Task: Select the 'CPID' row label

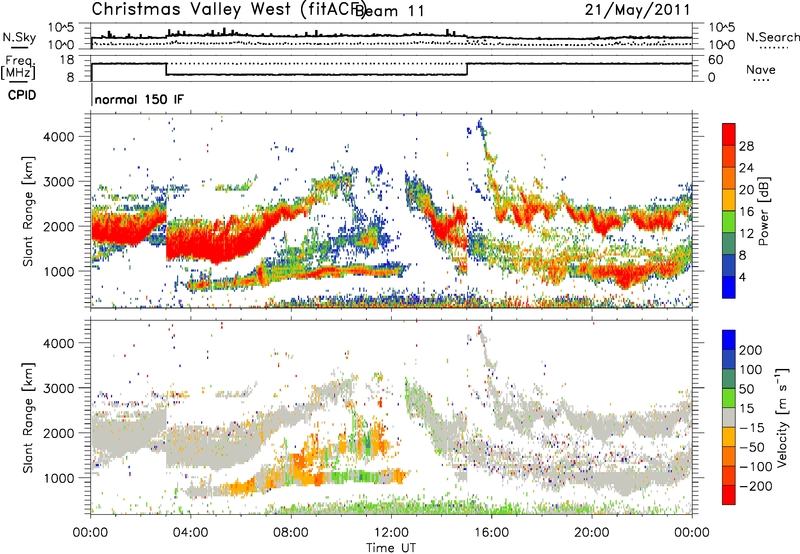Action: click(x=22, y=95)
